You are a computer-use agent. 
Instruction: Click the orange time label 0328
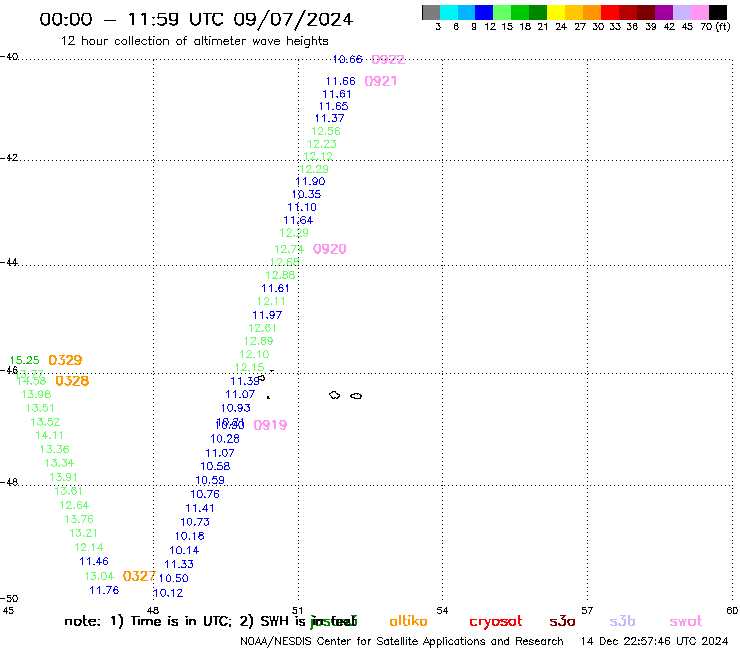pos(72,381)
